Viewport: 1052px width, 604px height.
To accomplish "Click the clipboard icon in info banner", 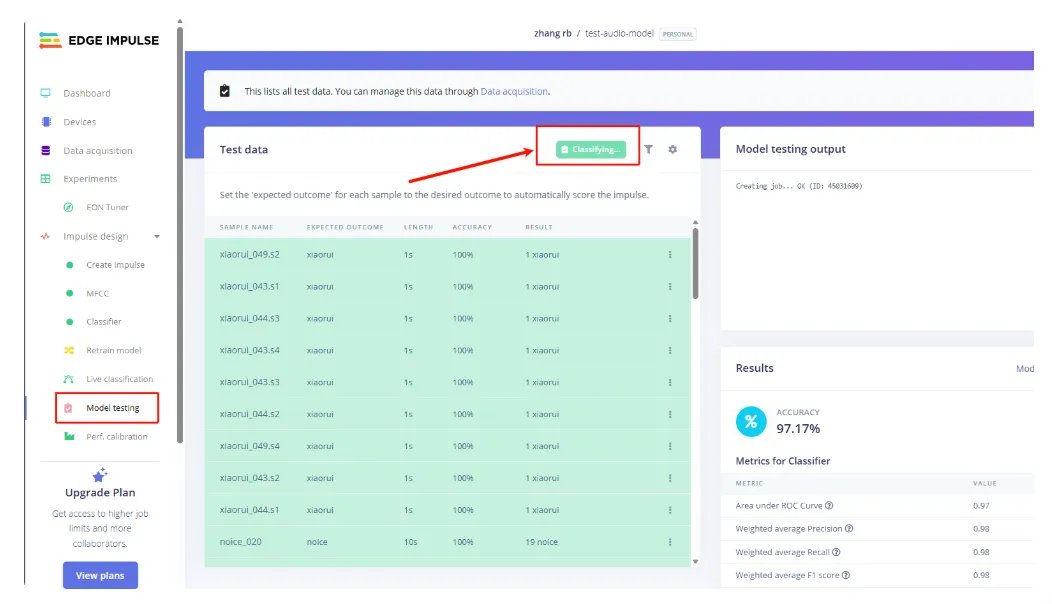I will 225,91.
